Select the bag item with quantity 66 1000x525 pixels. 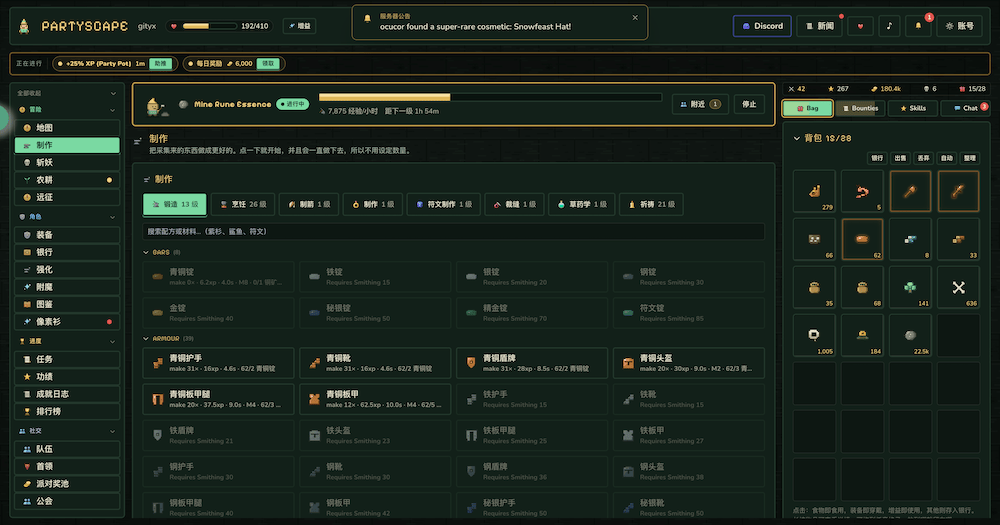click(x=814, y=239)
